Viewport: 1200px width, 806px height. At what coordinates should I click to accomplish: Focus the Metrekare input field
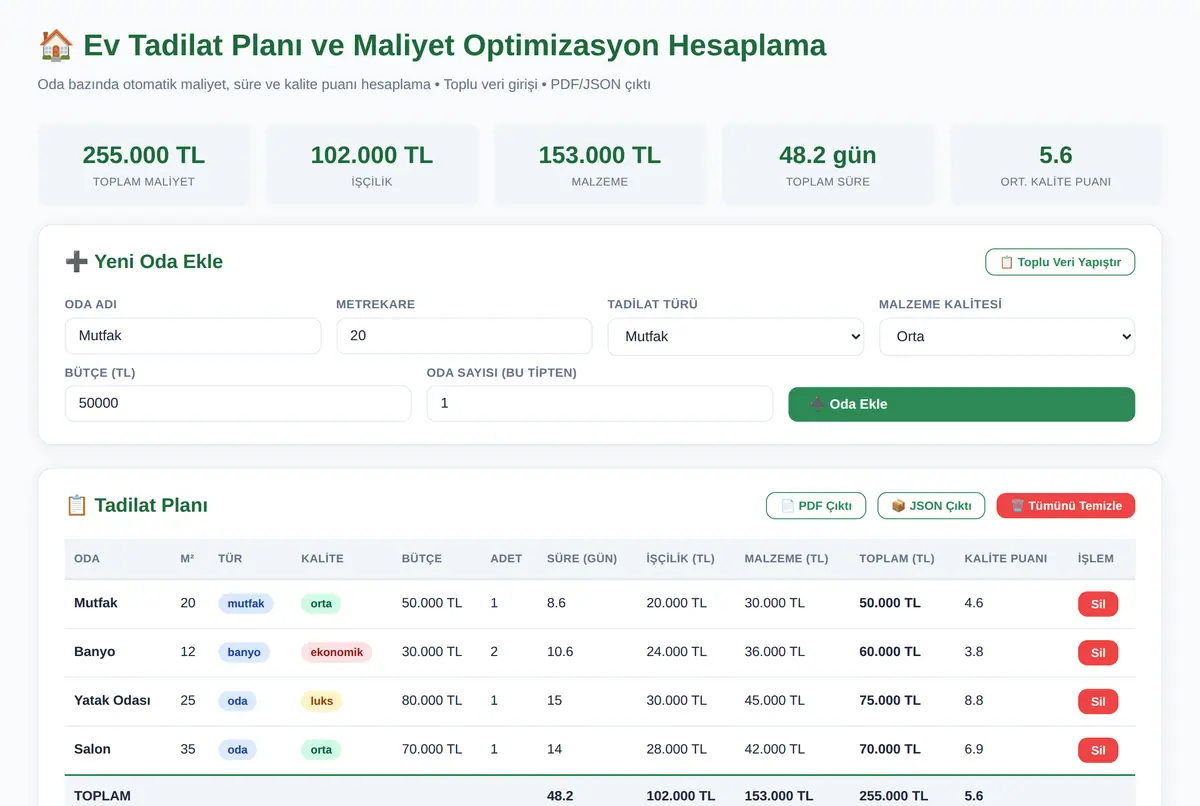[x=464, y=336]
